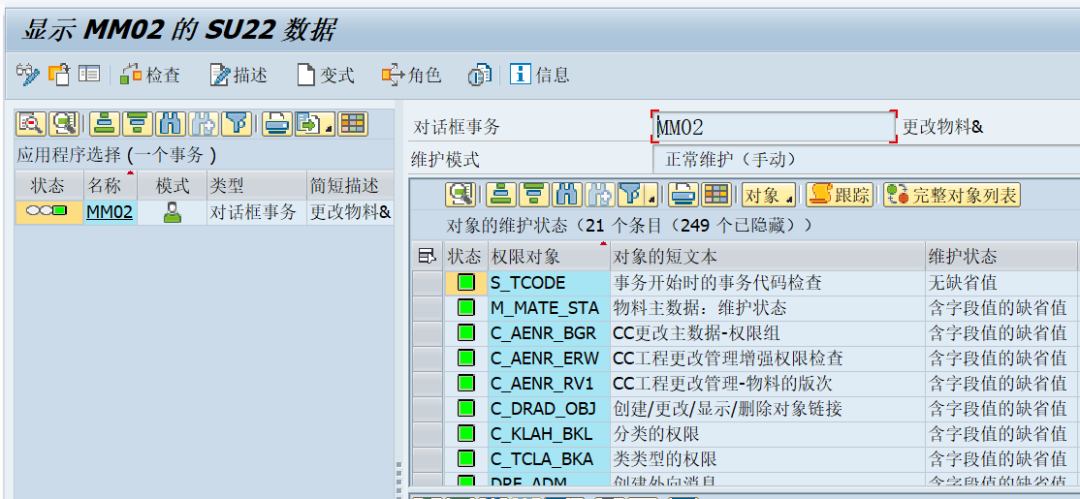Image resolution: width=1080 pixels, height=499 pixels.
Task: Open 描述 description editor
Action: tap(238, 74)
